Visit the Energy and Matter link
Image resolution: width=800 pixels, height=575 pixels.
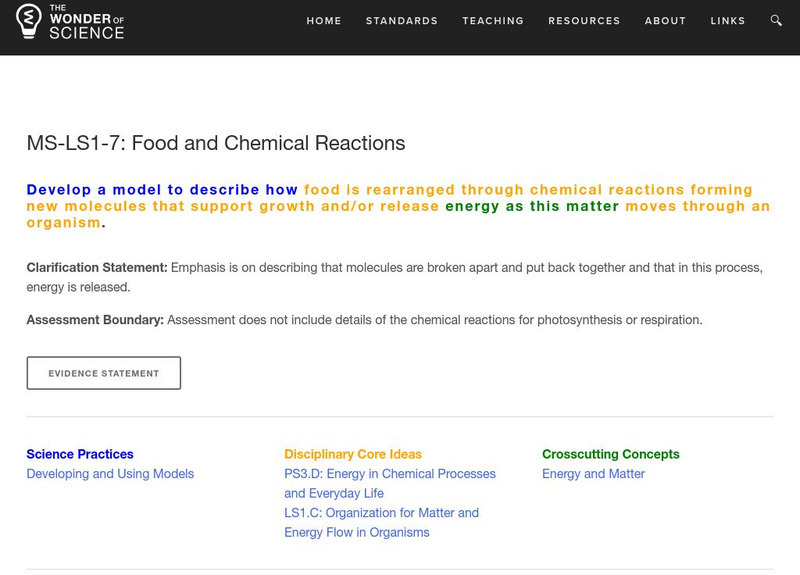tap(594, 474)
